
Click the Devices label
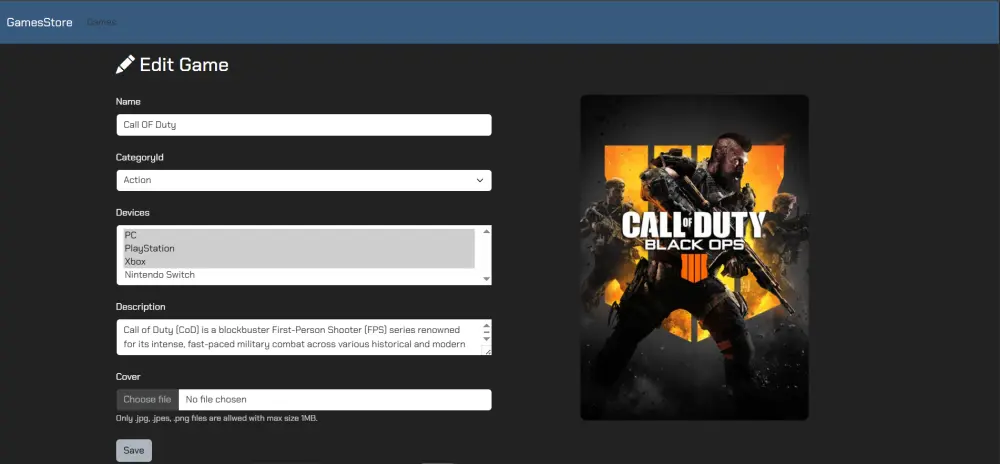pyautogui.click(x=133, y=212)
